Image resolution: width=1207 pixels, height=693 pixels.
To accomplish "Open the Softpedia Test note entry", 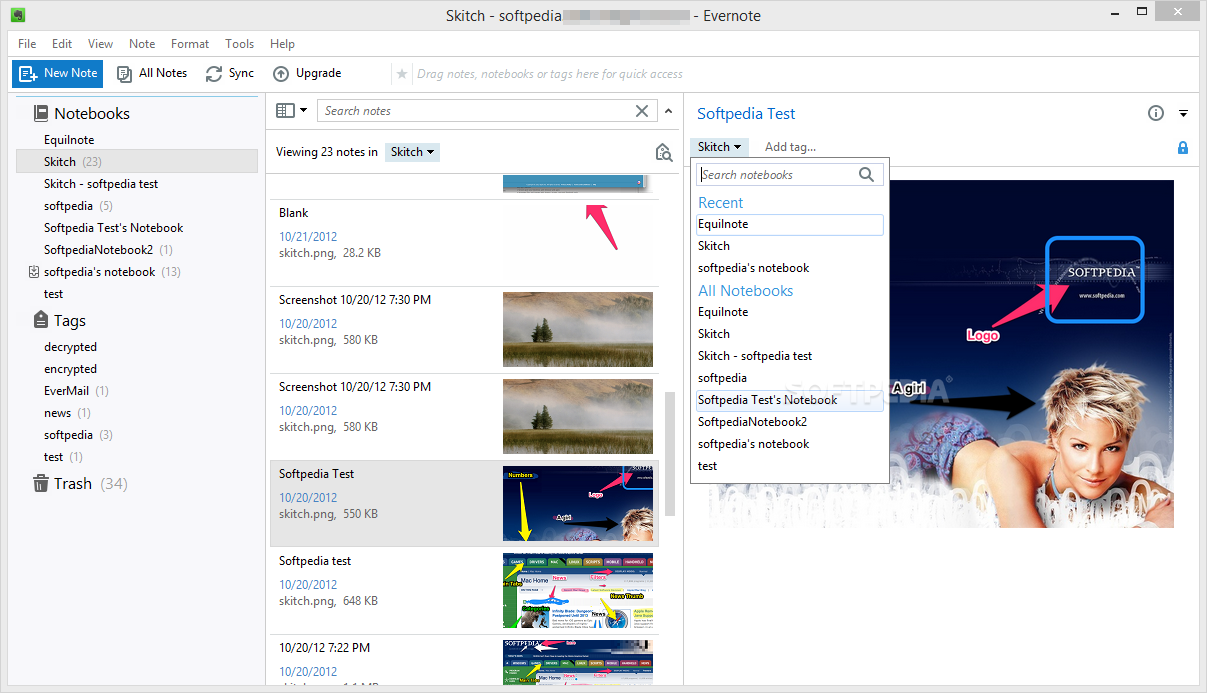I will tap(463, 504).
